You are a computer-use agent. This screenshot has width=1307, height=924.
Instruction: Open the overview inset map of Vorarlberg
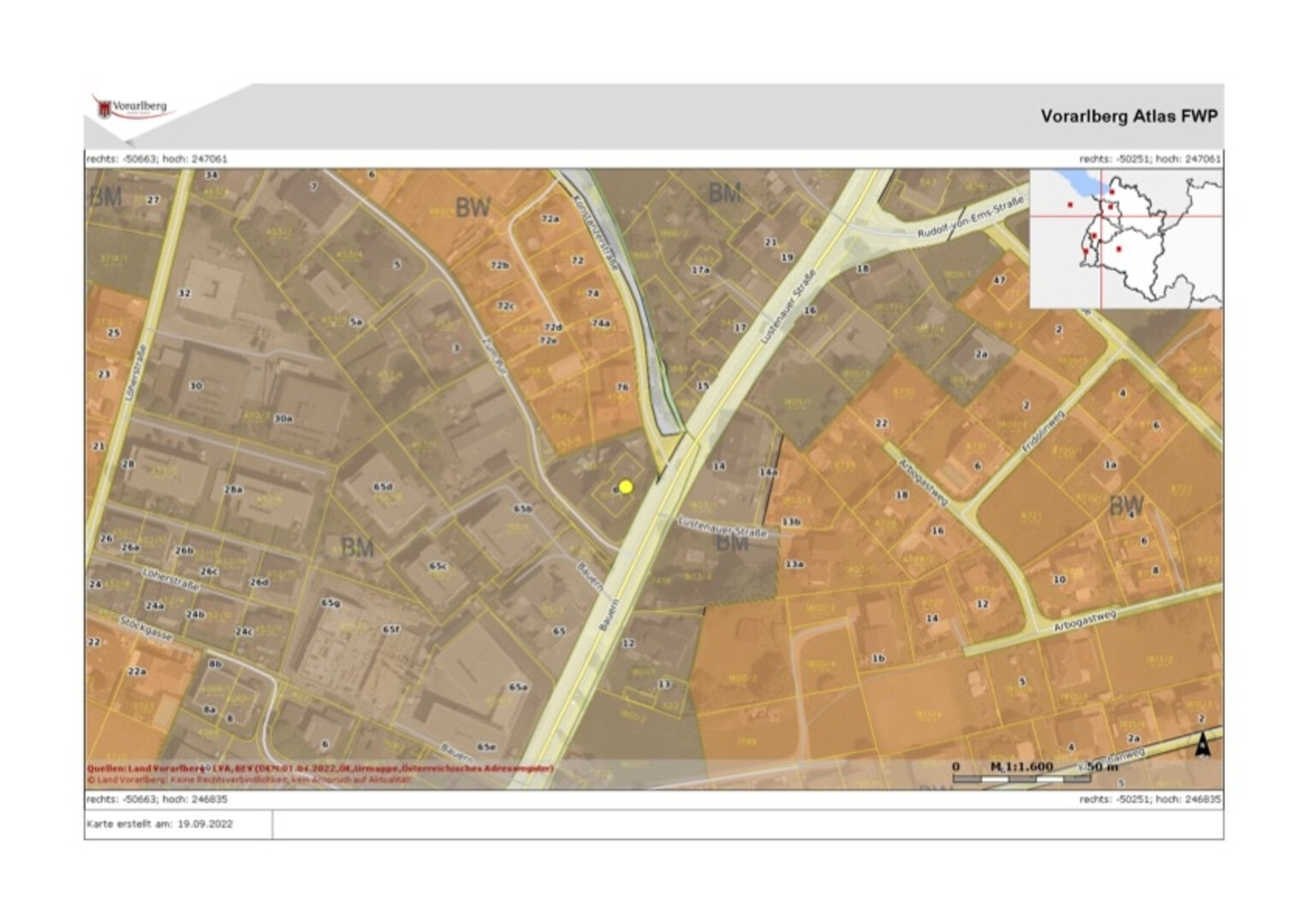point(1126,239)
